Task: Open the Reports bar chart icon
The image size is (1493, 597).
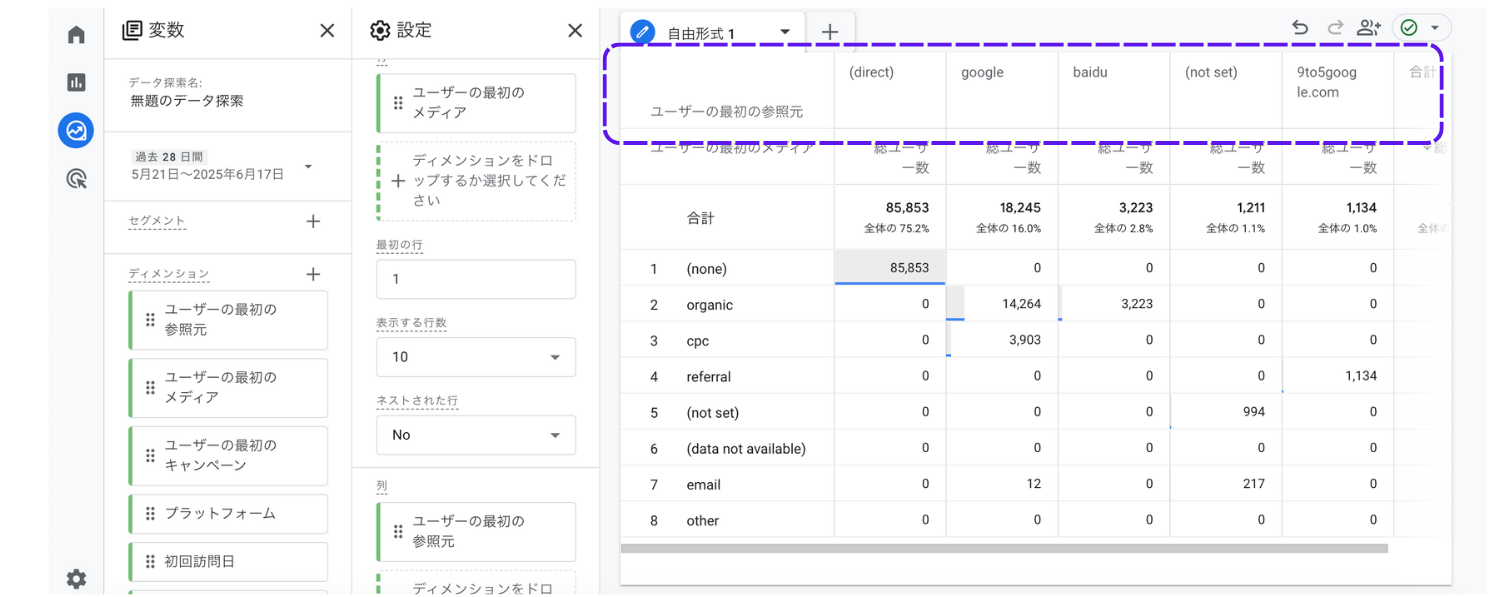Action: coord(76,82)
